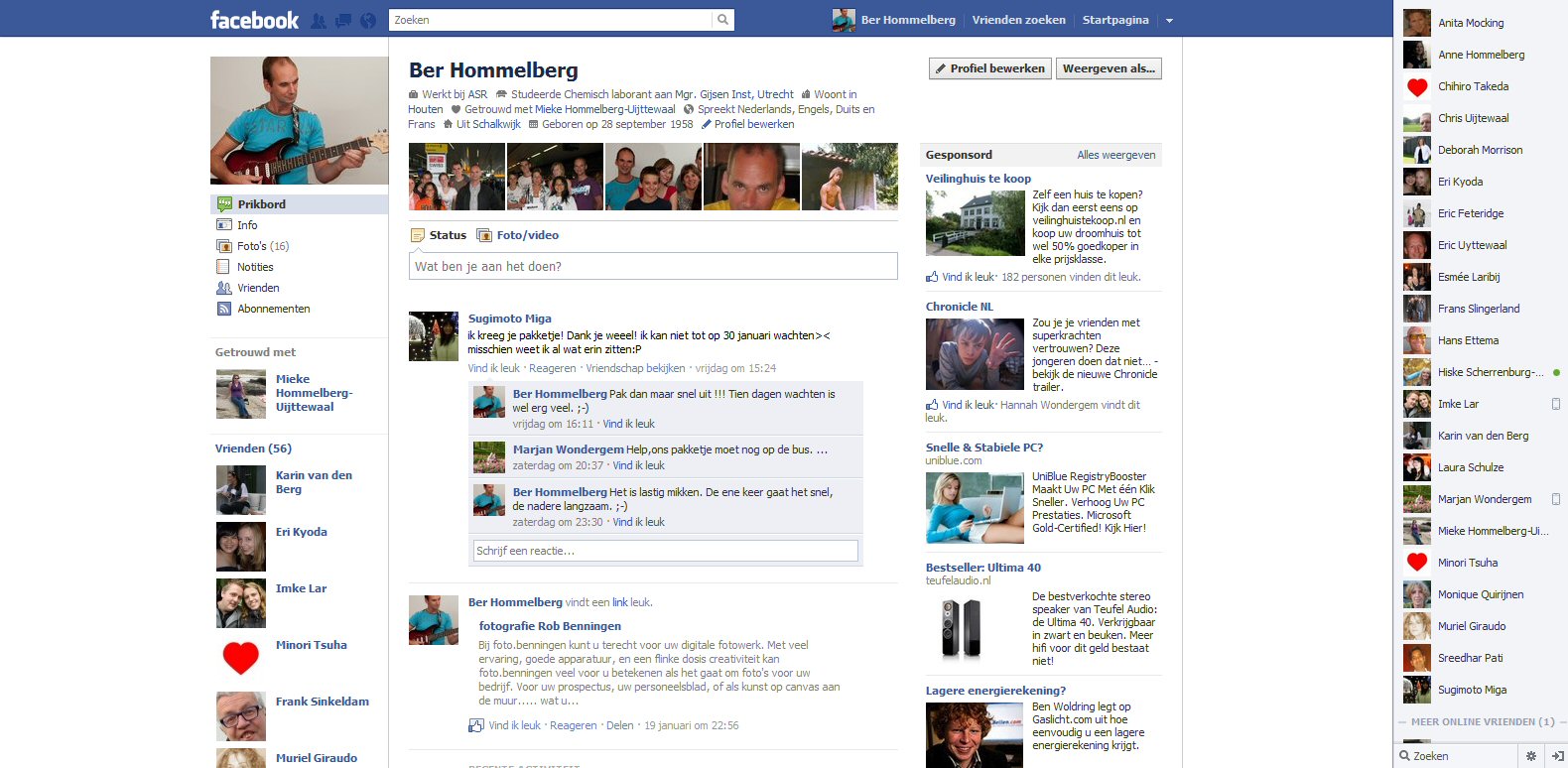Screen dimensions: 1568x768
Task: Like the Veilinghuis ad via Vind ik leuk
Action: click(968, 277)
